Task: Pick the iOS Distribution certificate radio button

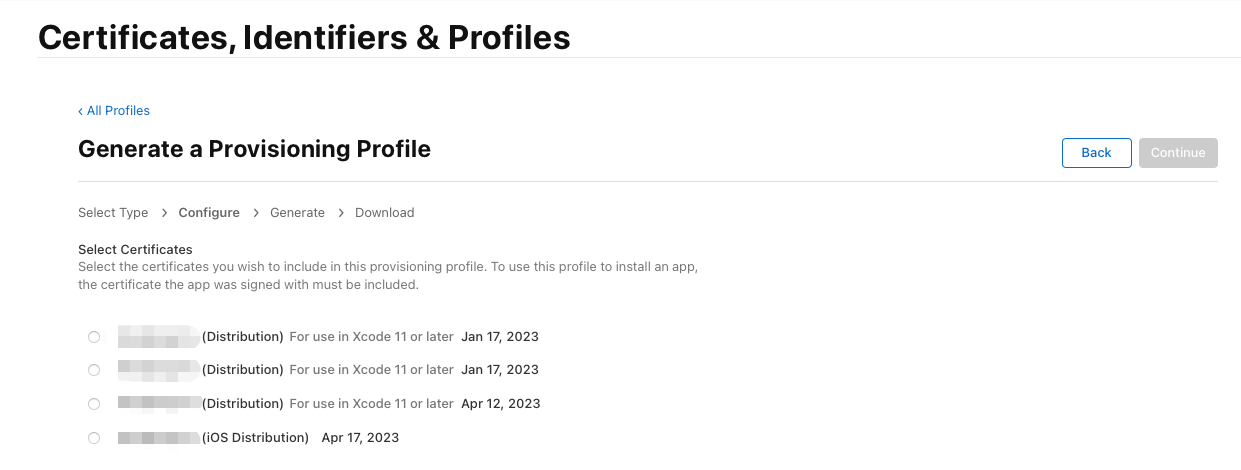Action: (x=94, y=438)
